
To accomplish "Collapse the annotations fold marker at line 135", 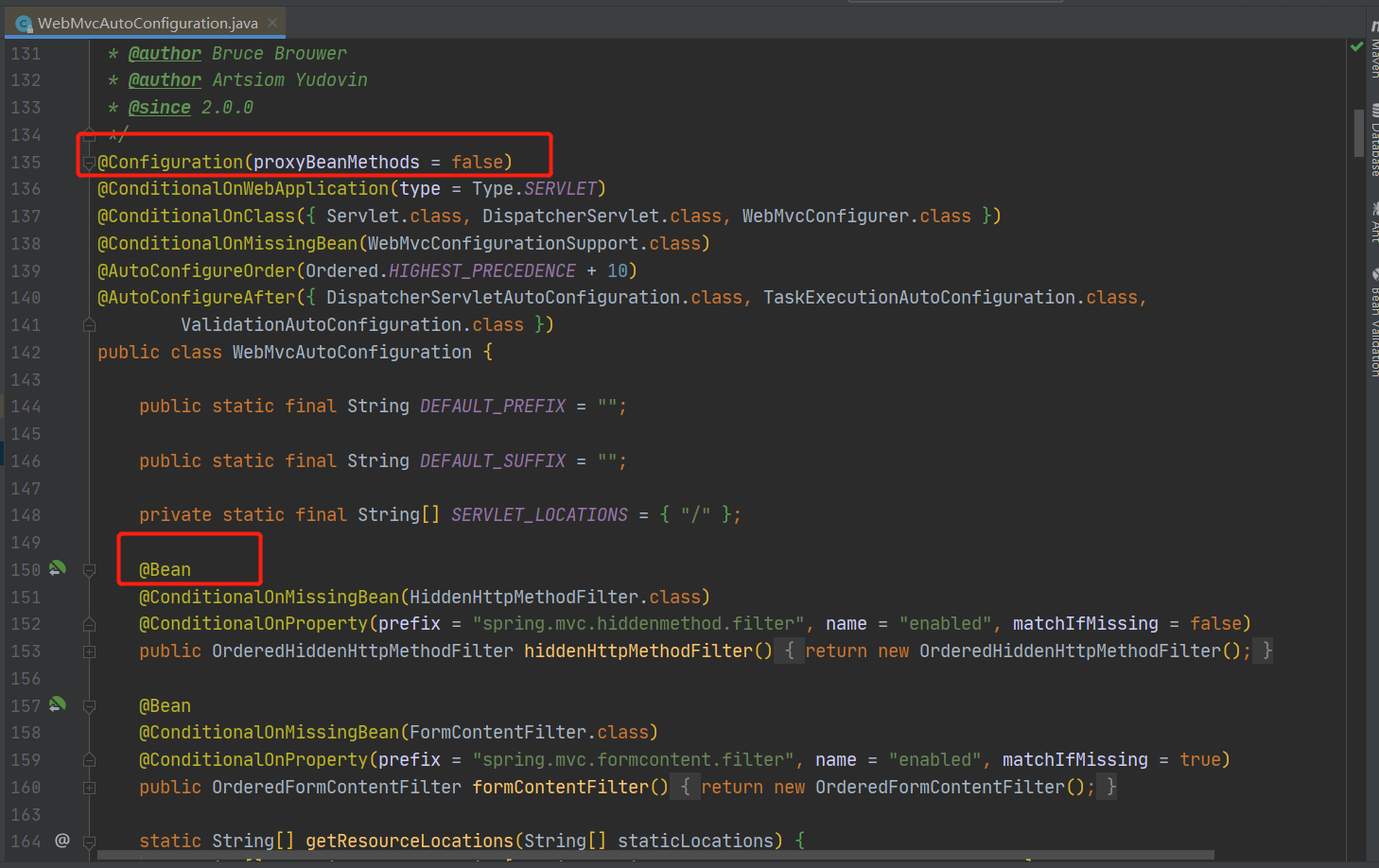I will 89,162.
